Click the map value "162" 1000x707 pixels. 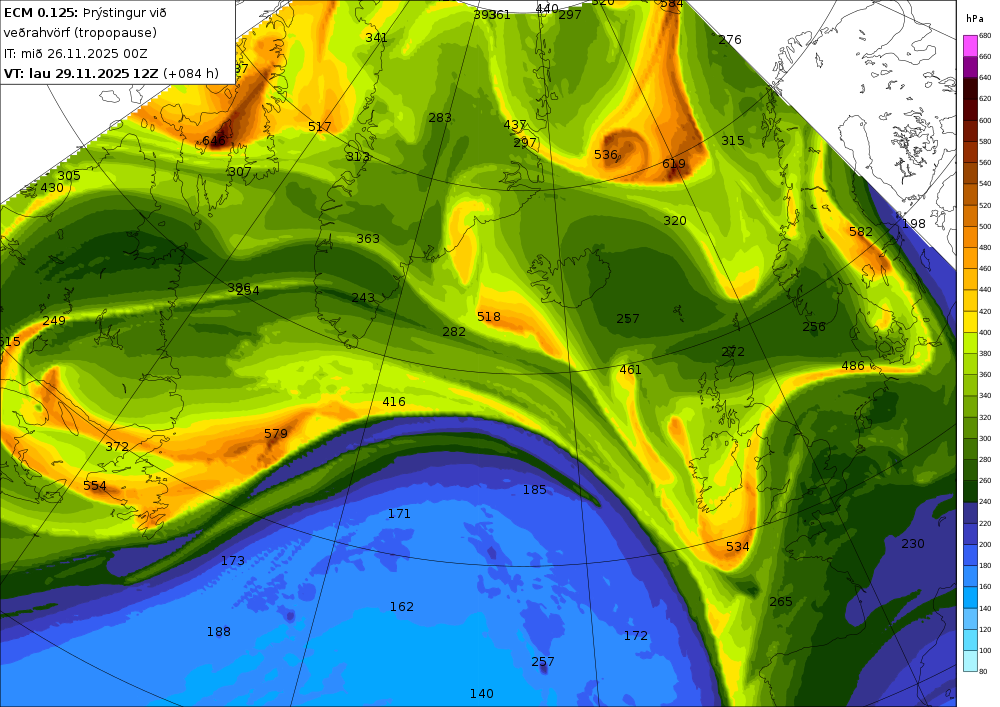coord(402,606)
